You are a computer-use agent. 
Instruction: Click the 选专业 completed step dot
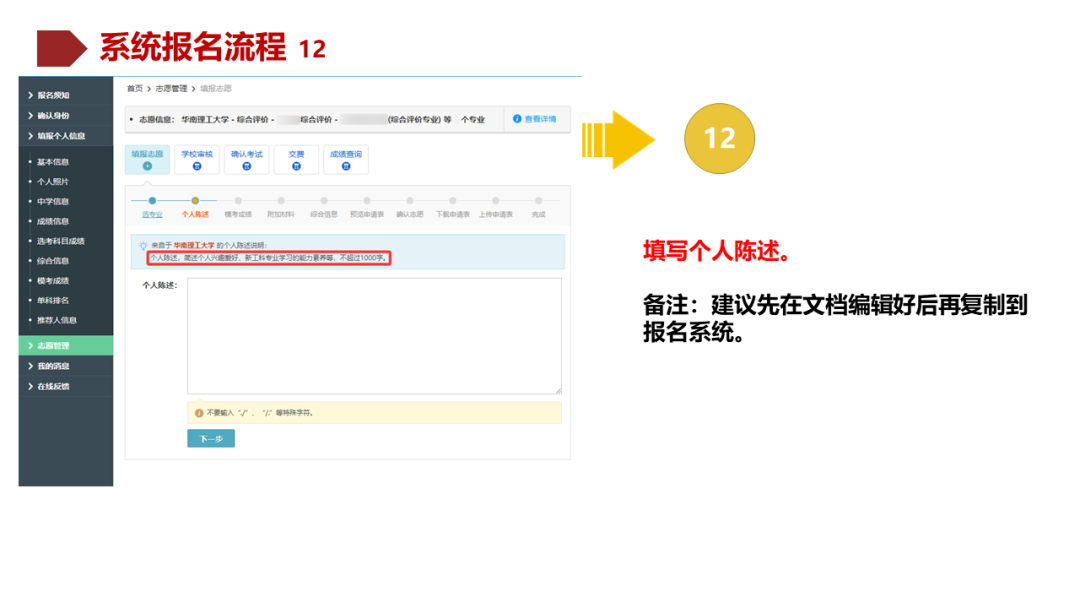(150, 202)
